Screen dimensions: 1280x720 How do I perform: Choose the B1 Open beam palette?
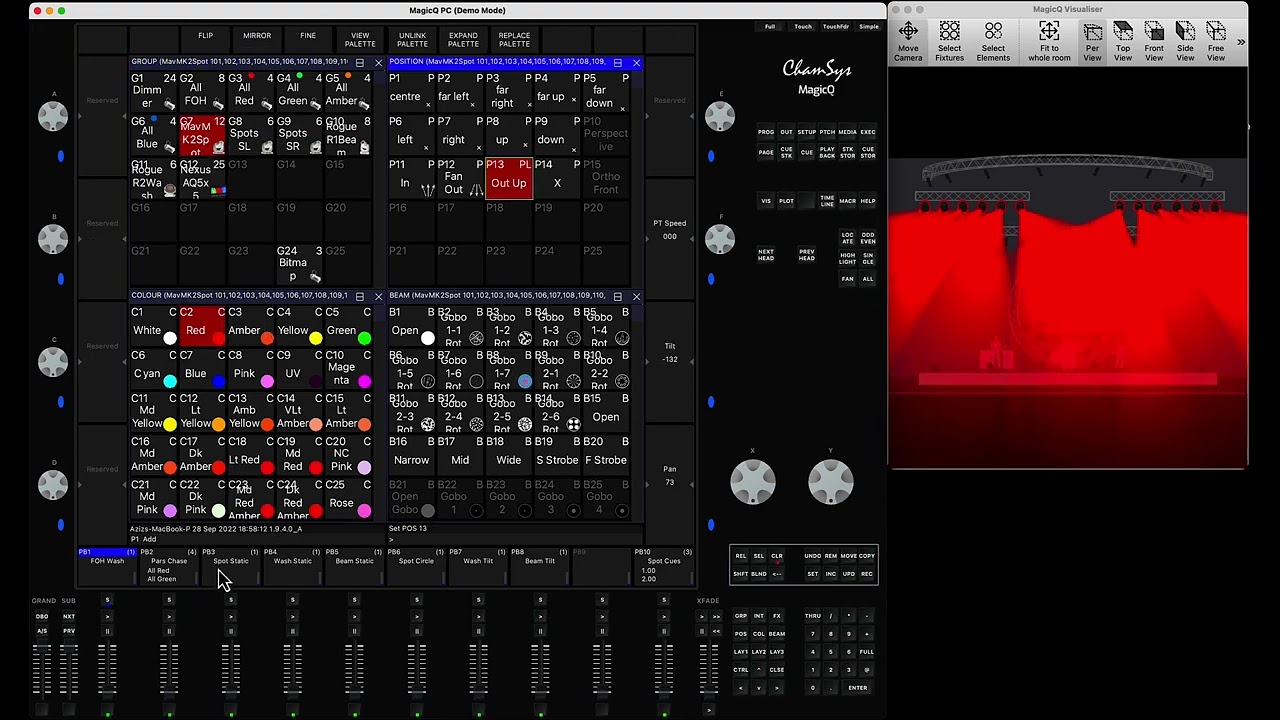(x=412, y=326)
